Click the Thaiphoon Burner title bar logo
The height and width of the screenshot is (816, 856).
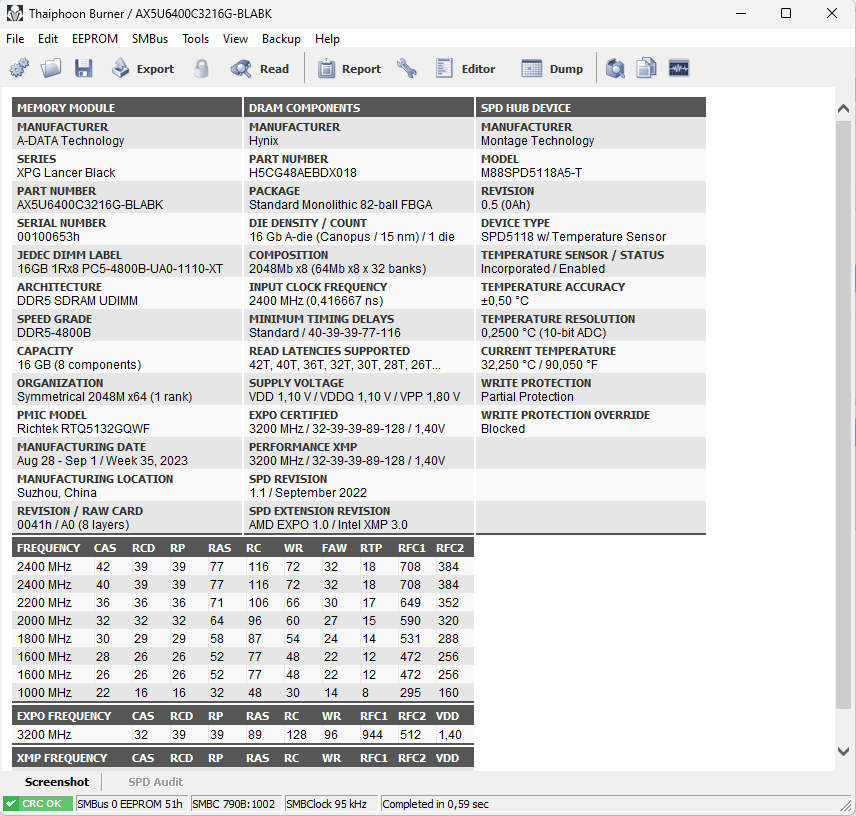pyautogui.click(x=15, y=13)
